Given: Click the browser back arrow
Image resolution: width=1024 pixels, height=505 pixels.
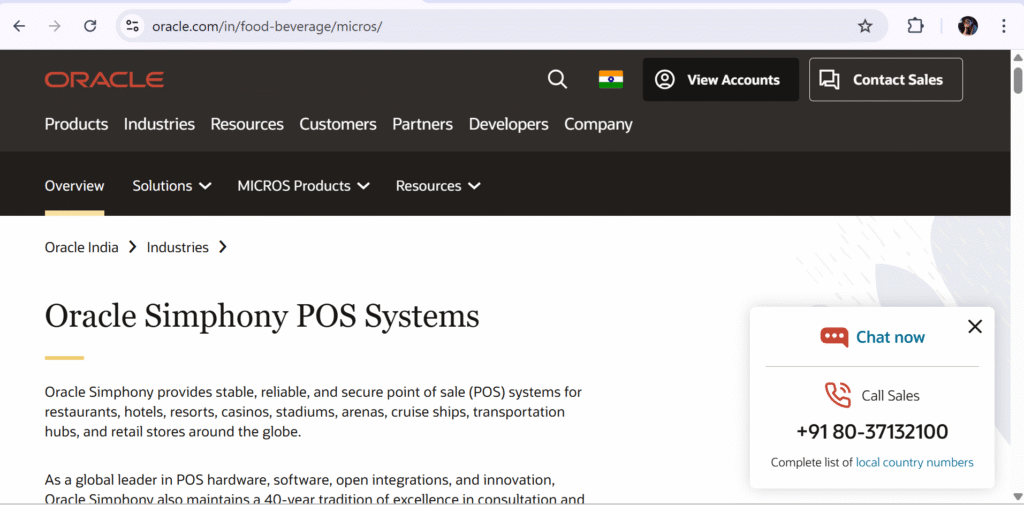Looking at the screenshot, I should 20,26.
